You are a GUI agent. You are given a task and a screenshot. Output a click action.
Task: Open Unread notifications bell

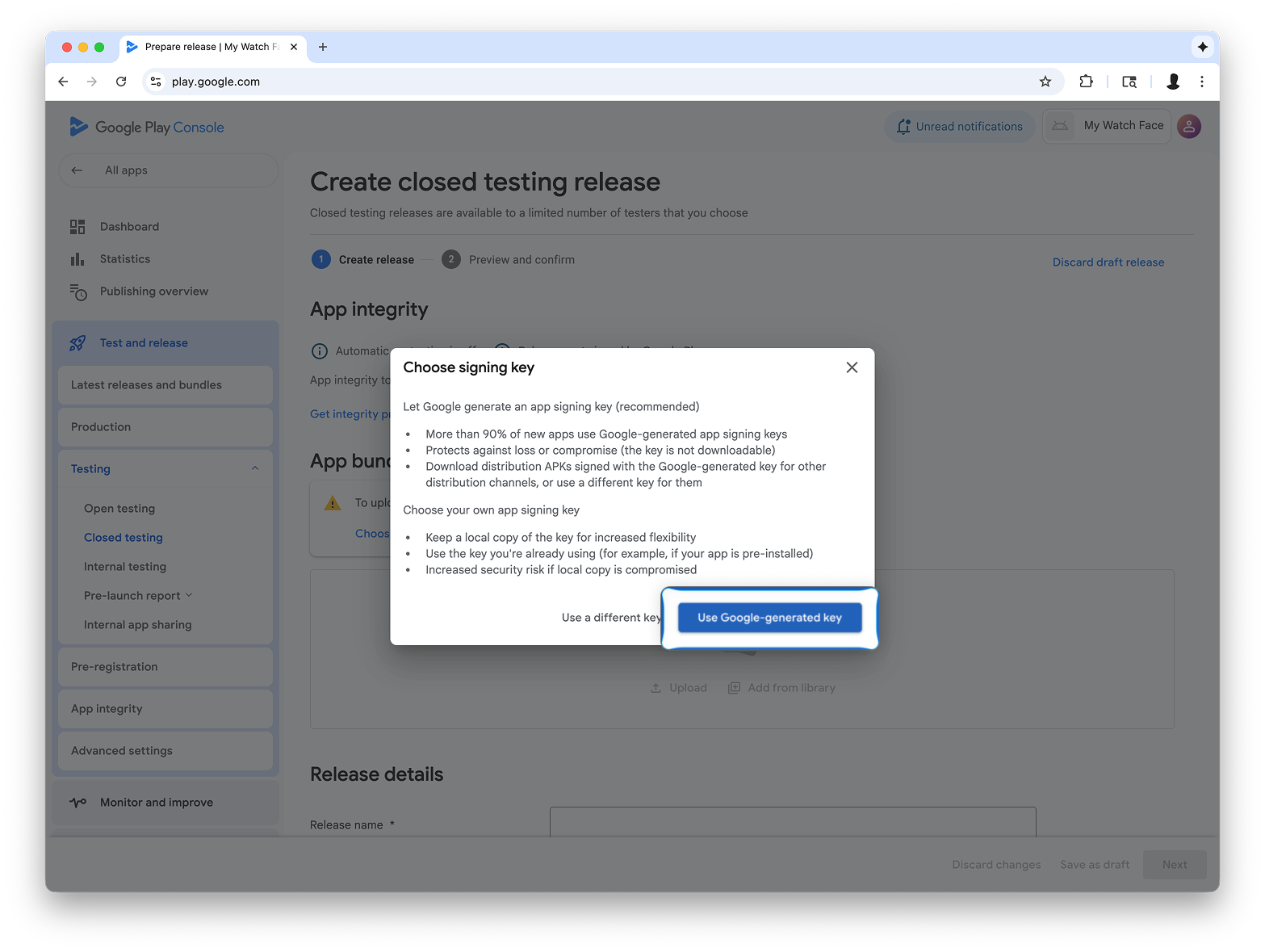coord(960,127)
